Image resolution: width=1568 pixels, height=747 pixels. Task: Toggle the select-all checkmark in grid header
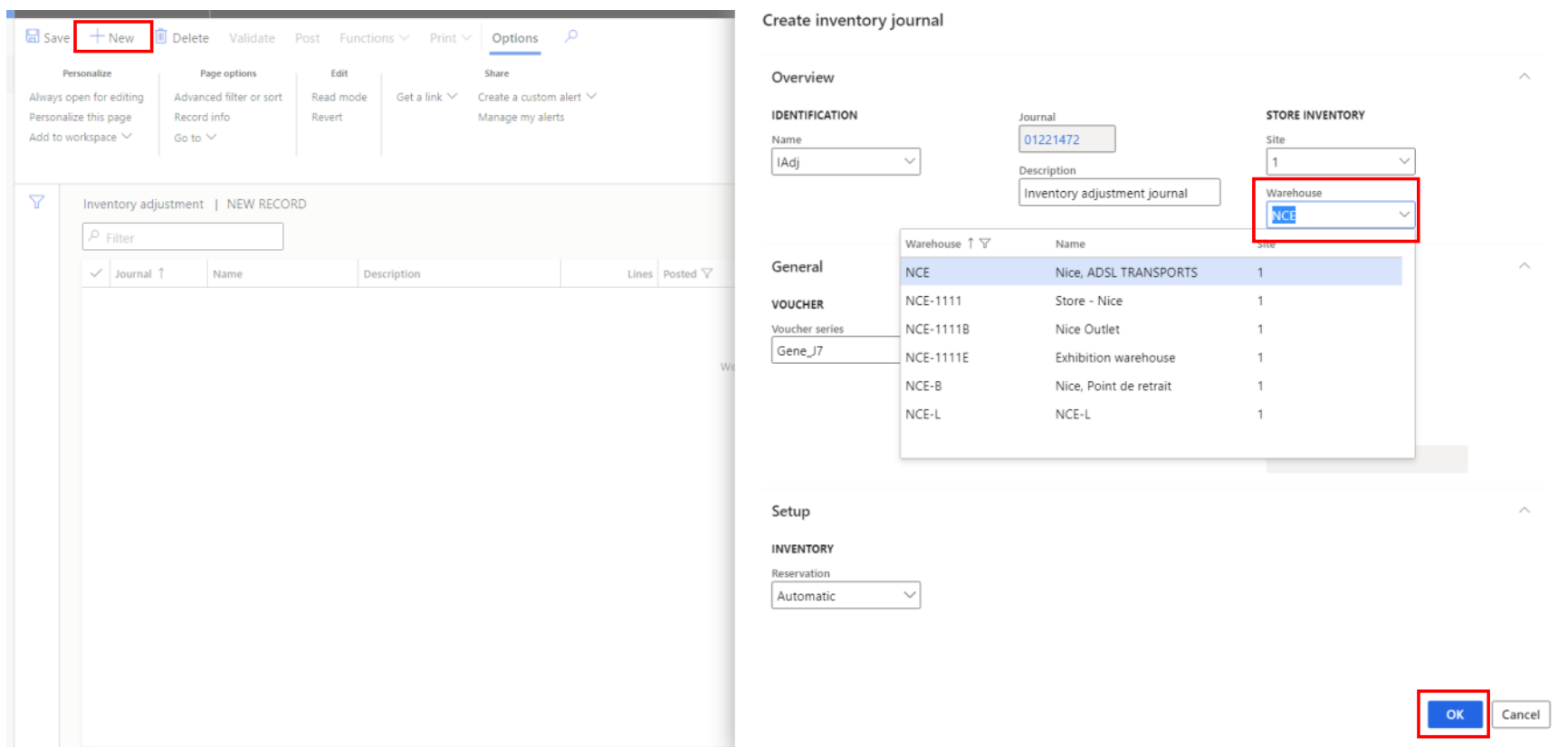tap(96, 273)
